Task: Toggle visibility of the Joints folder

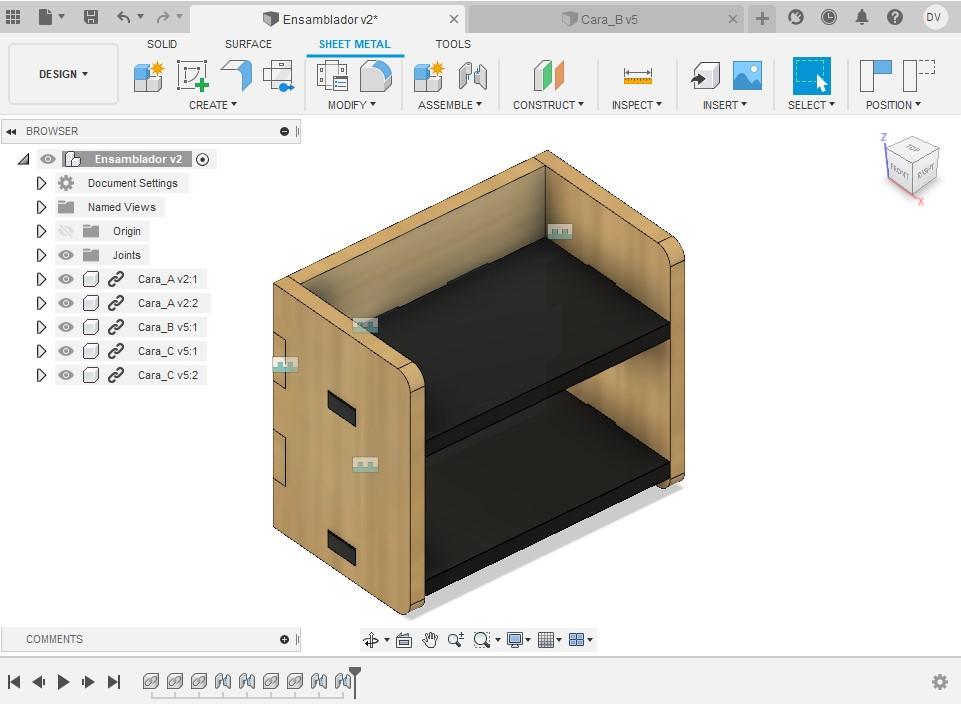Action: coord(66,255)
